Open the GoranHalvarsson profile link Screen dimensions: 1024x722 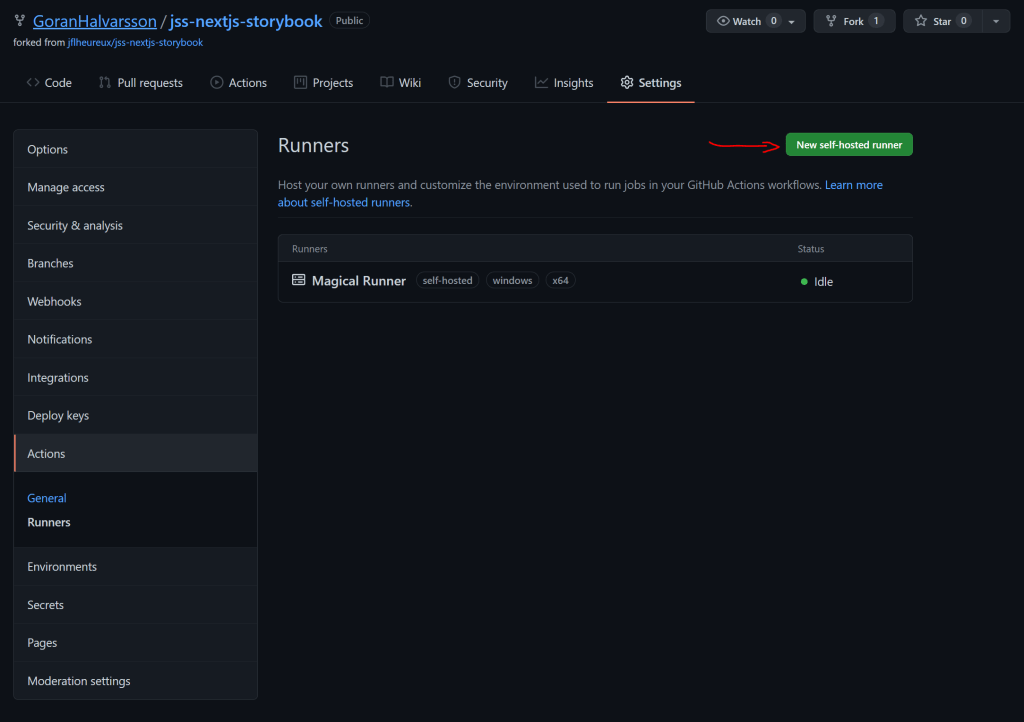94,21
